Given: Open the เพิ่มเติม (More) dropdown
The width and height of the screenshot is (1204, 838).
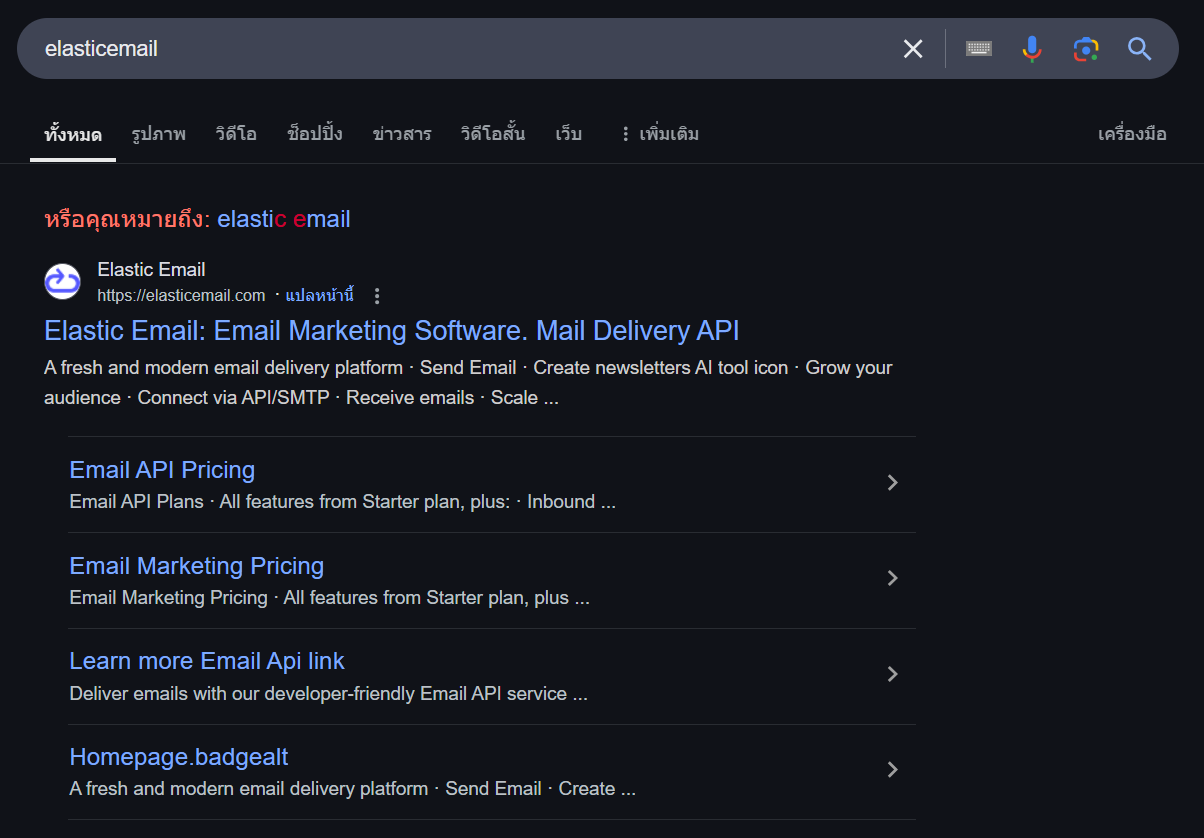Looking at the screenshot, I should point(659,134).
